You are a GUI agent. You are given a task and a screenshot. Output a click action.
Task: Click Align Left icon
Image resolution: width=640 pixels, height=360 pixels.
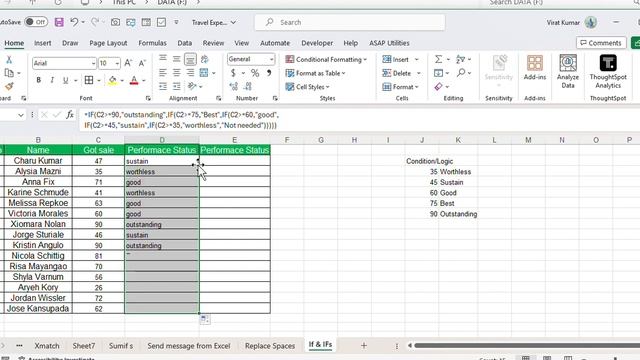163,73
